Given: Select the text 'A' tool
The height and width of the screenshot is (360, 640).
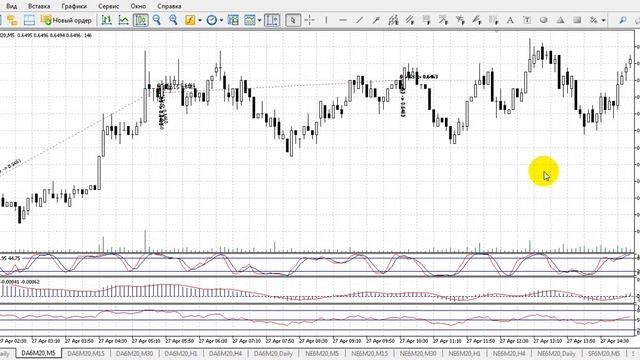Looking at the screenshot, I should click(510, 20).
